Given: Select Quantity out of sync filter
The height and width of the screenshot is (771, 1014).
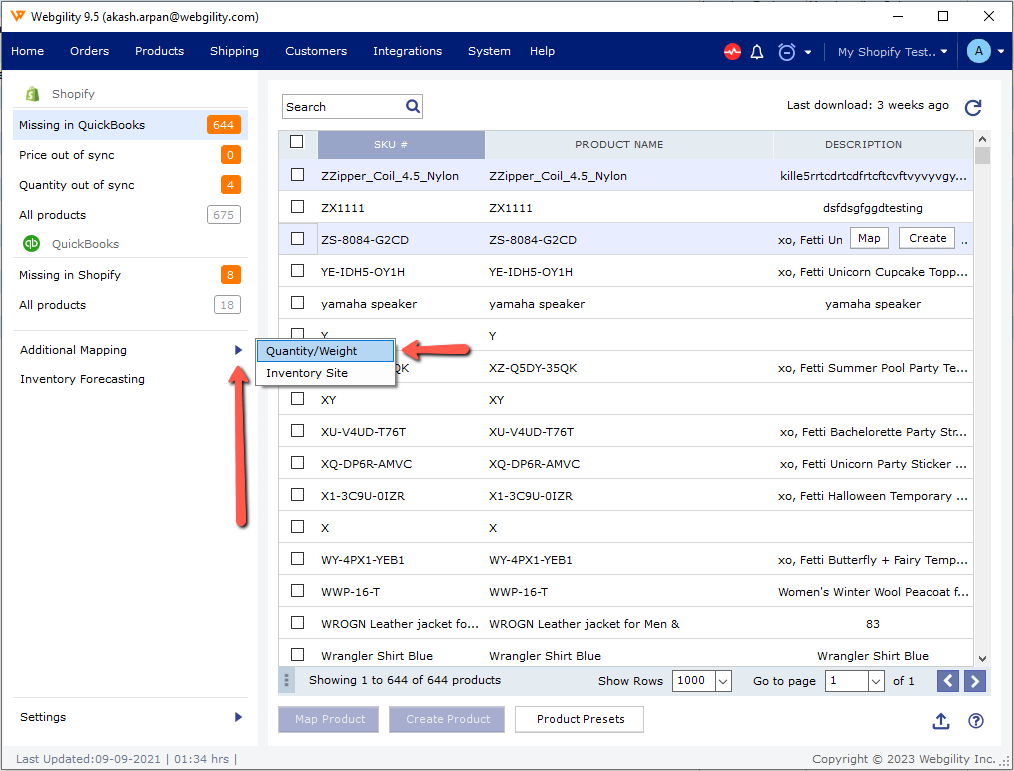Looking at the screenshot, I should [130, 185].
